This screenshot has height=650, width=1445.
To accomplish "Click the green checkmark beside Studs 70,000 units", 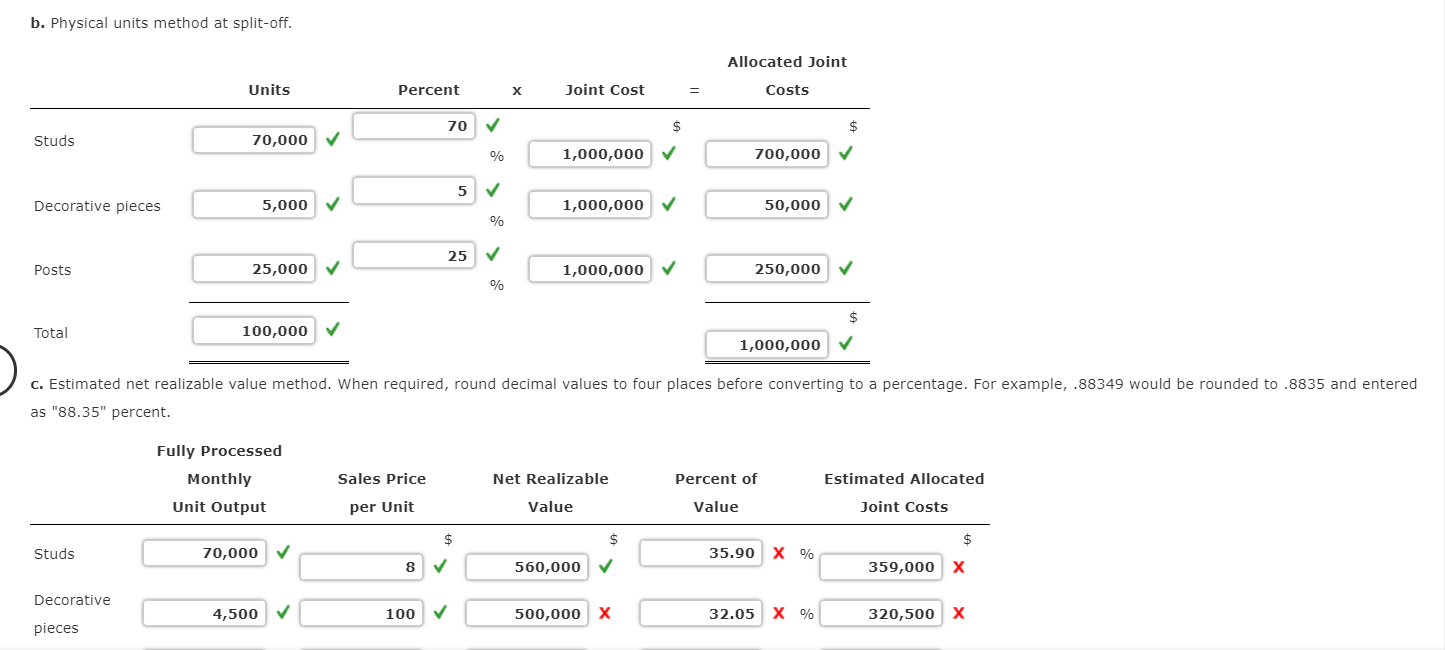I will pos(331,140).
